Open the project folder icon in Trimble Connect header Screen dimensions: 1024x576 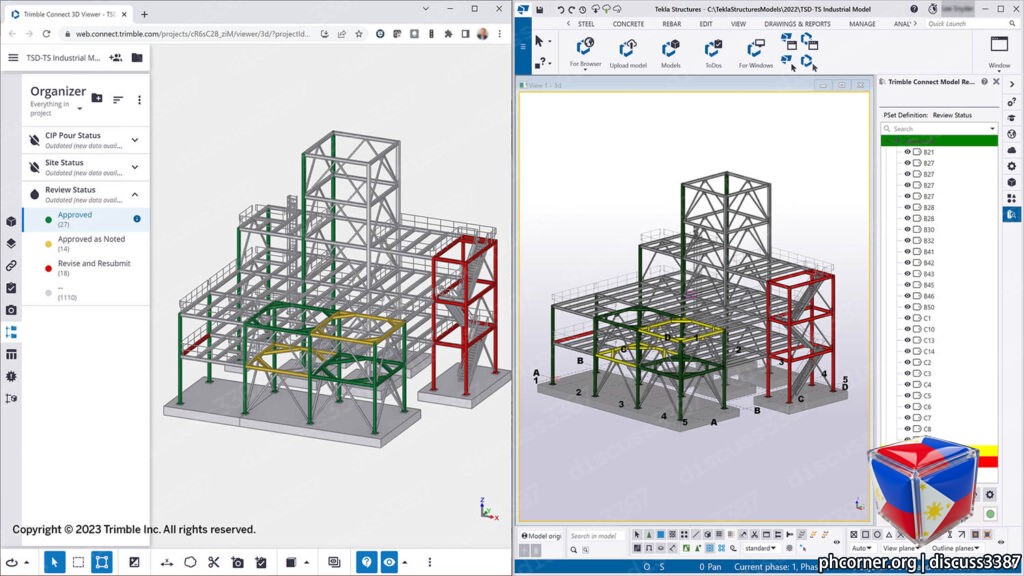pos(137,57)
